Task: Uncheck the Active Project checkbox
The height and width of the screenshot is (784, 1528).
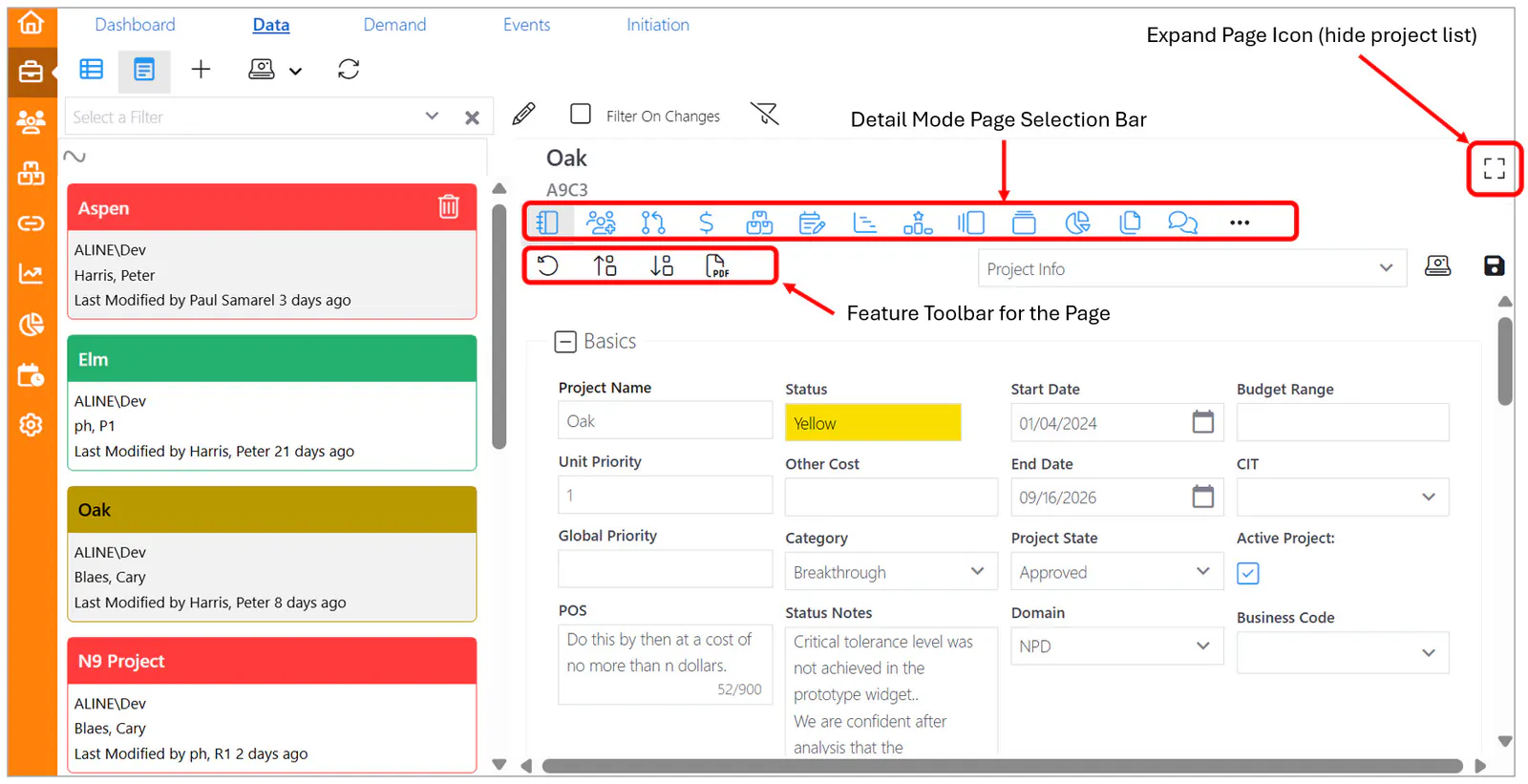Action: 1248,573
